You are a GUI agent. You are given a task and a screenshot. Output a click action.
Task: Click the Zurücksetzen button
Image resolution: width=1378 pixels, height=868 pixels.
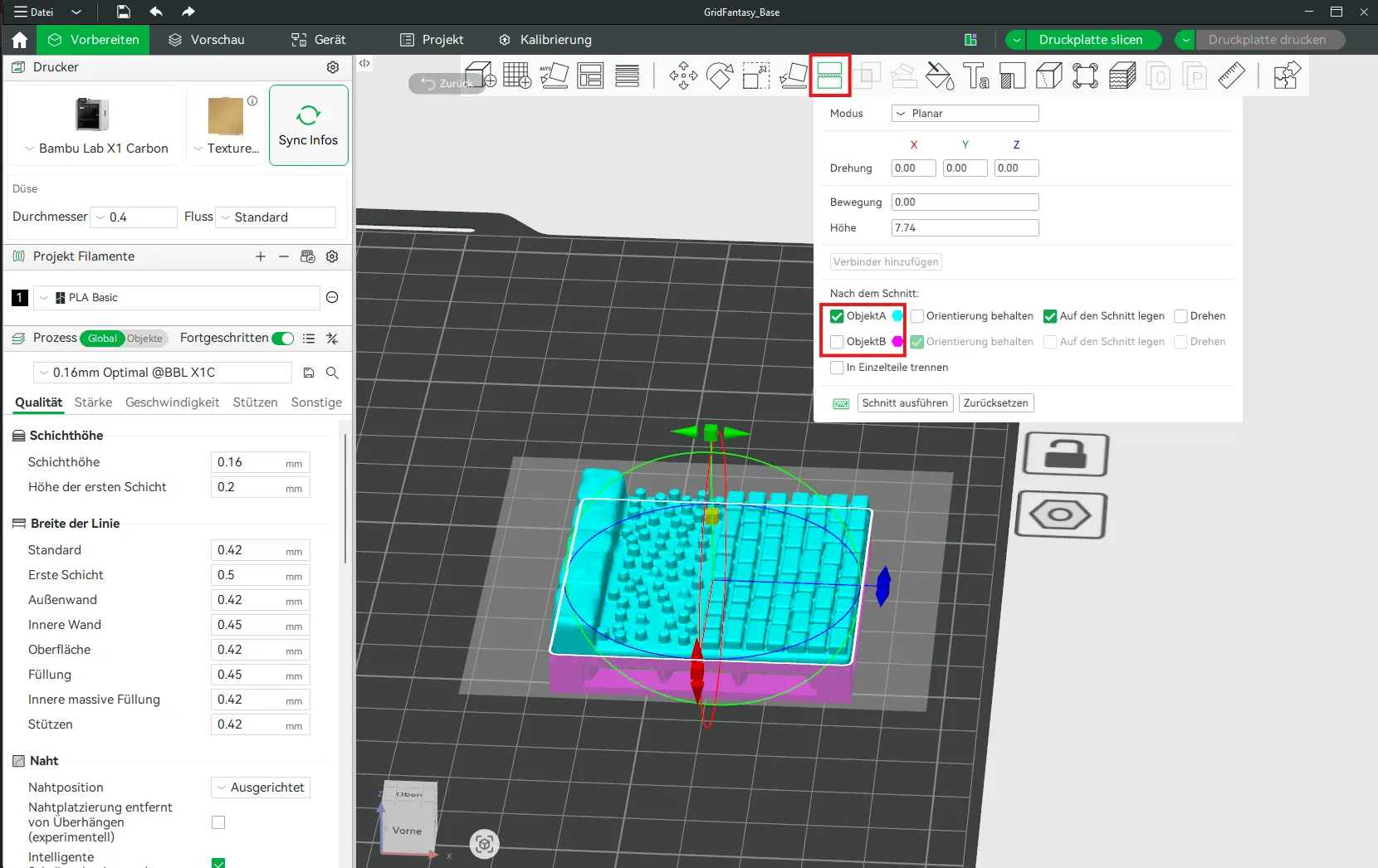pyautogui.click(x=996, y=403)
